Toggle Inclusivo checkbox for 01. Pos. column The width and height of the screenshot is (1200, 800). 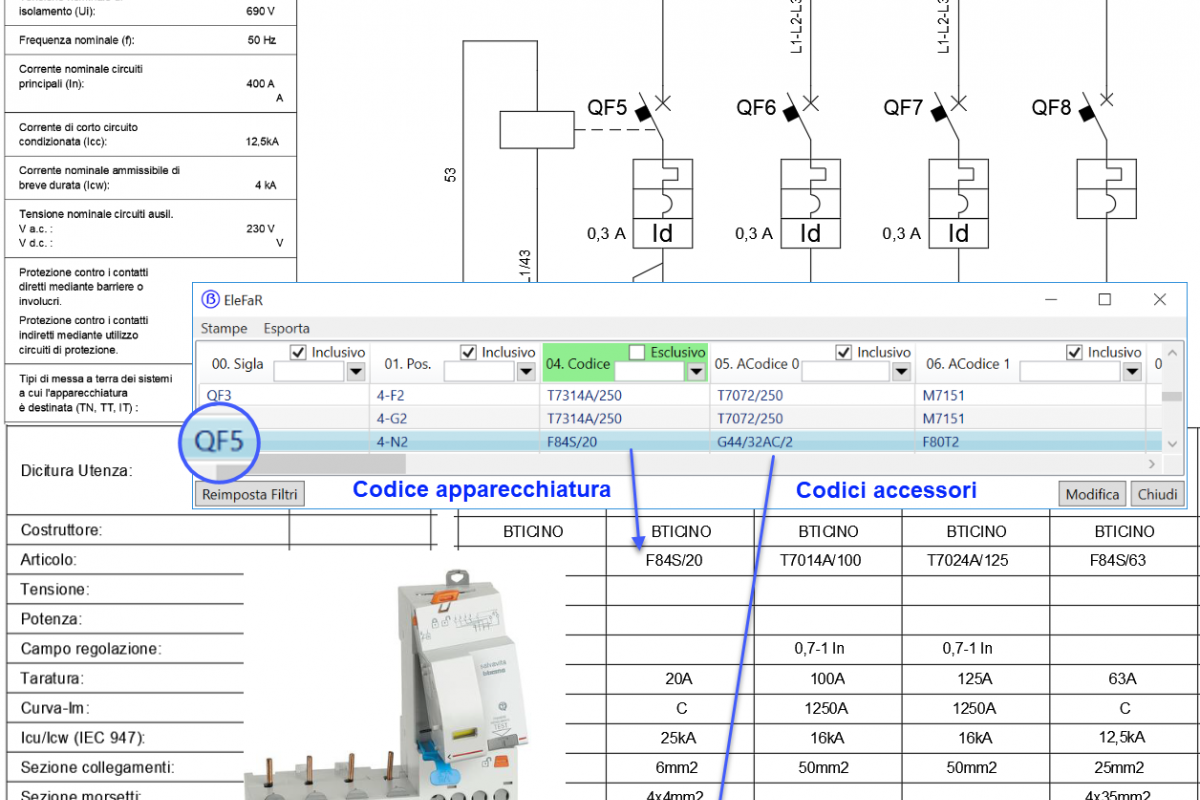468,353
